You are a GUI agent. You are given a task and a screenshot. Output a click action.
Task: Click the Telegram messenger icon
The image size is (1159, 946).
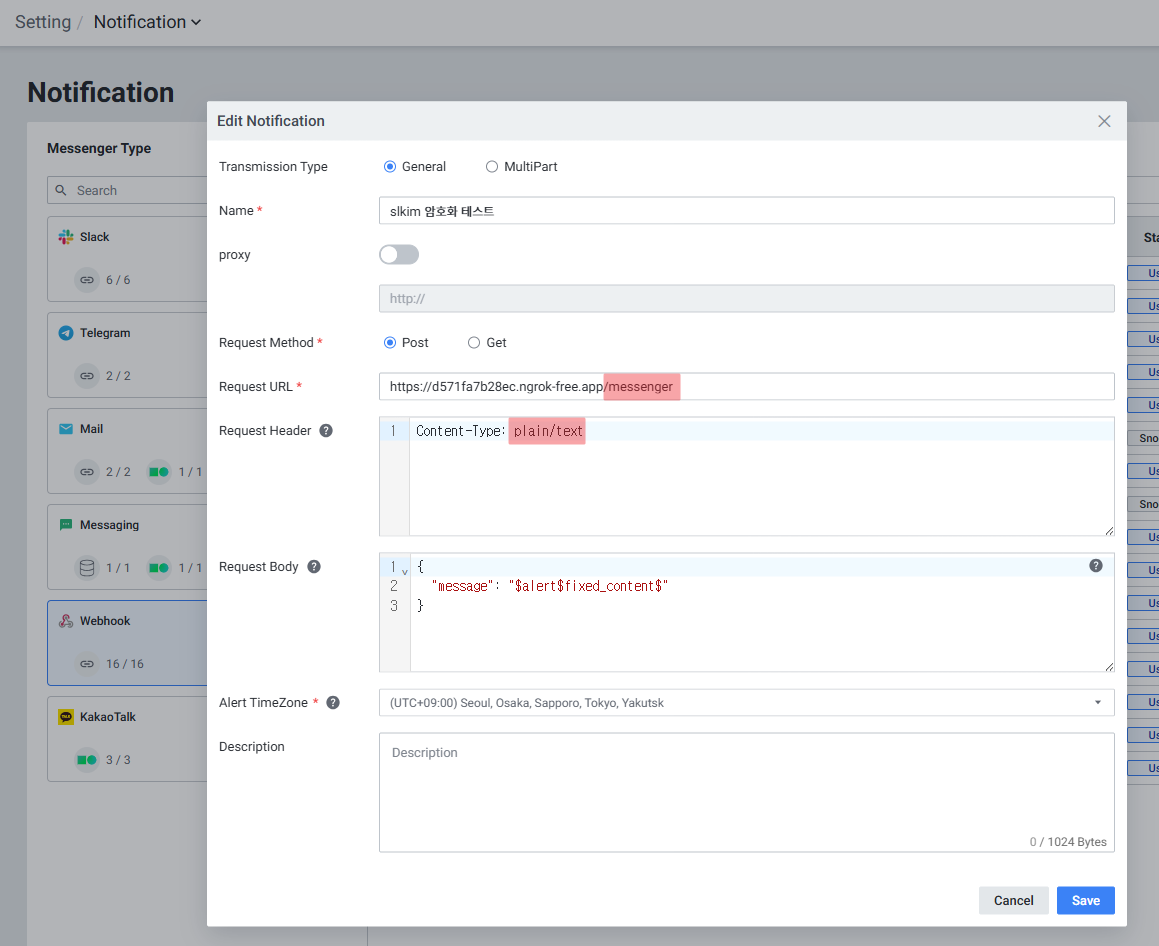pos(66,333)
